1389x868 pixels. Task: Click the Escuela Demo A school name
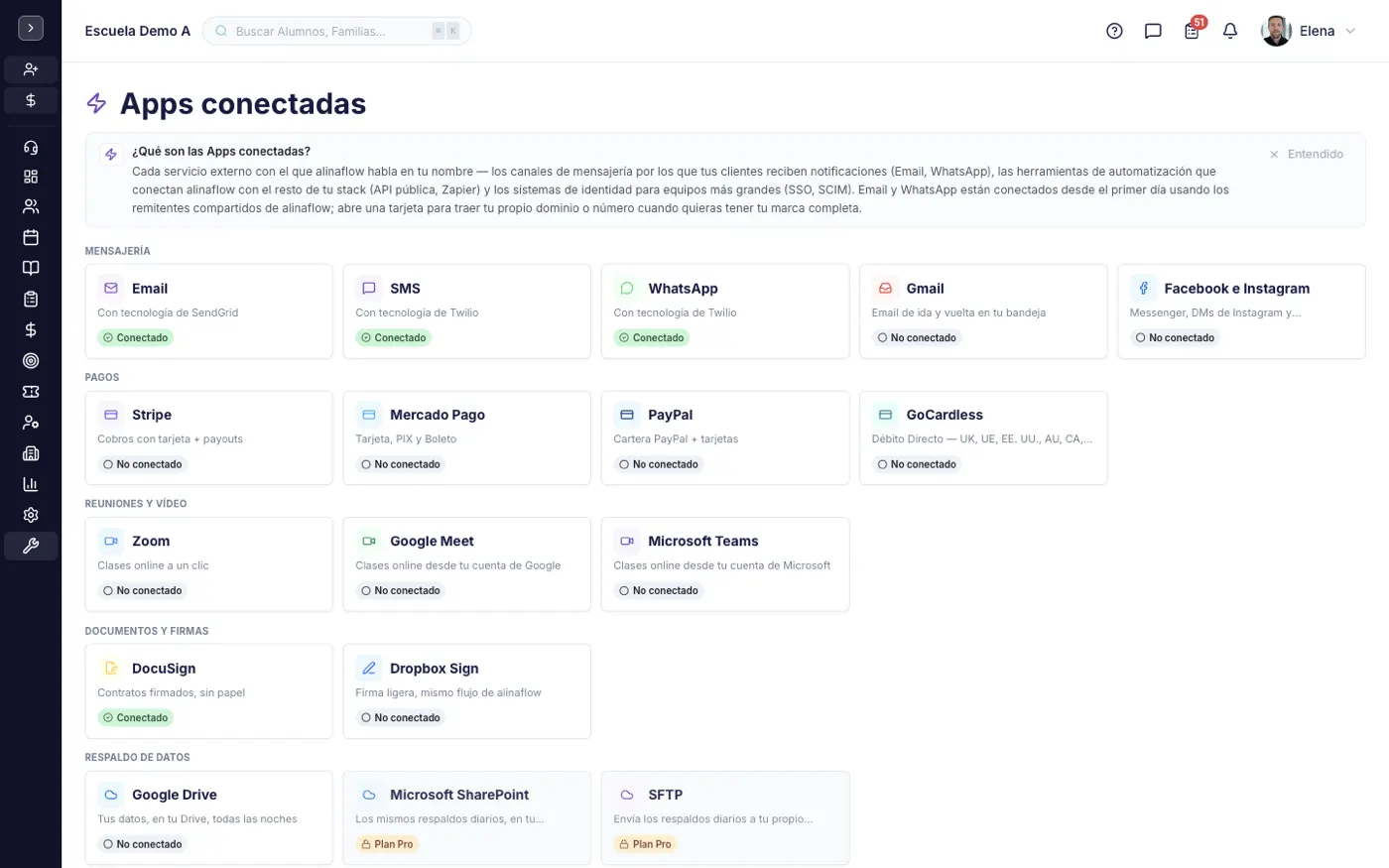[138, 31]
